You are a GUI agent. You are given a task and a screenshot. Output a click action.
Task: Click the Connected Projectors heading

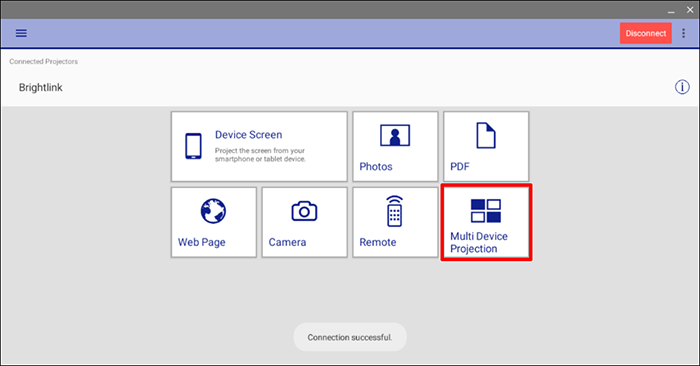pyautogui.click(x=43, y=62)
